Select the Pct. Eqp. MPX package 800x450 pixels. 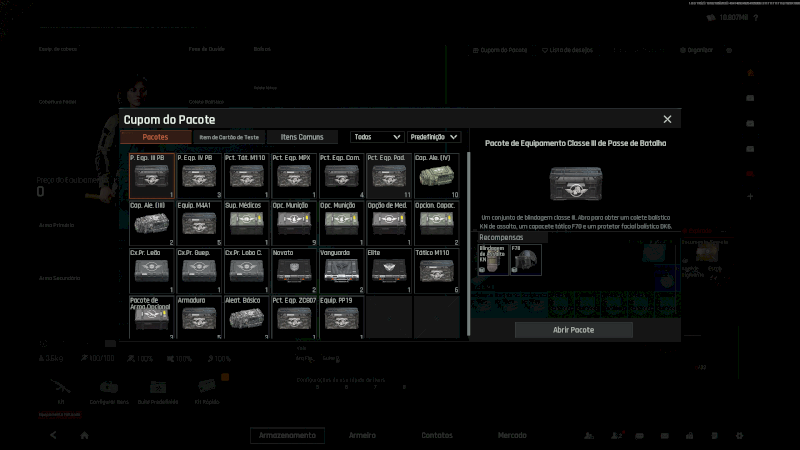point(294,176)
